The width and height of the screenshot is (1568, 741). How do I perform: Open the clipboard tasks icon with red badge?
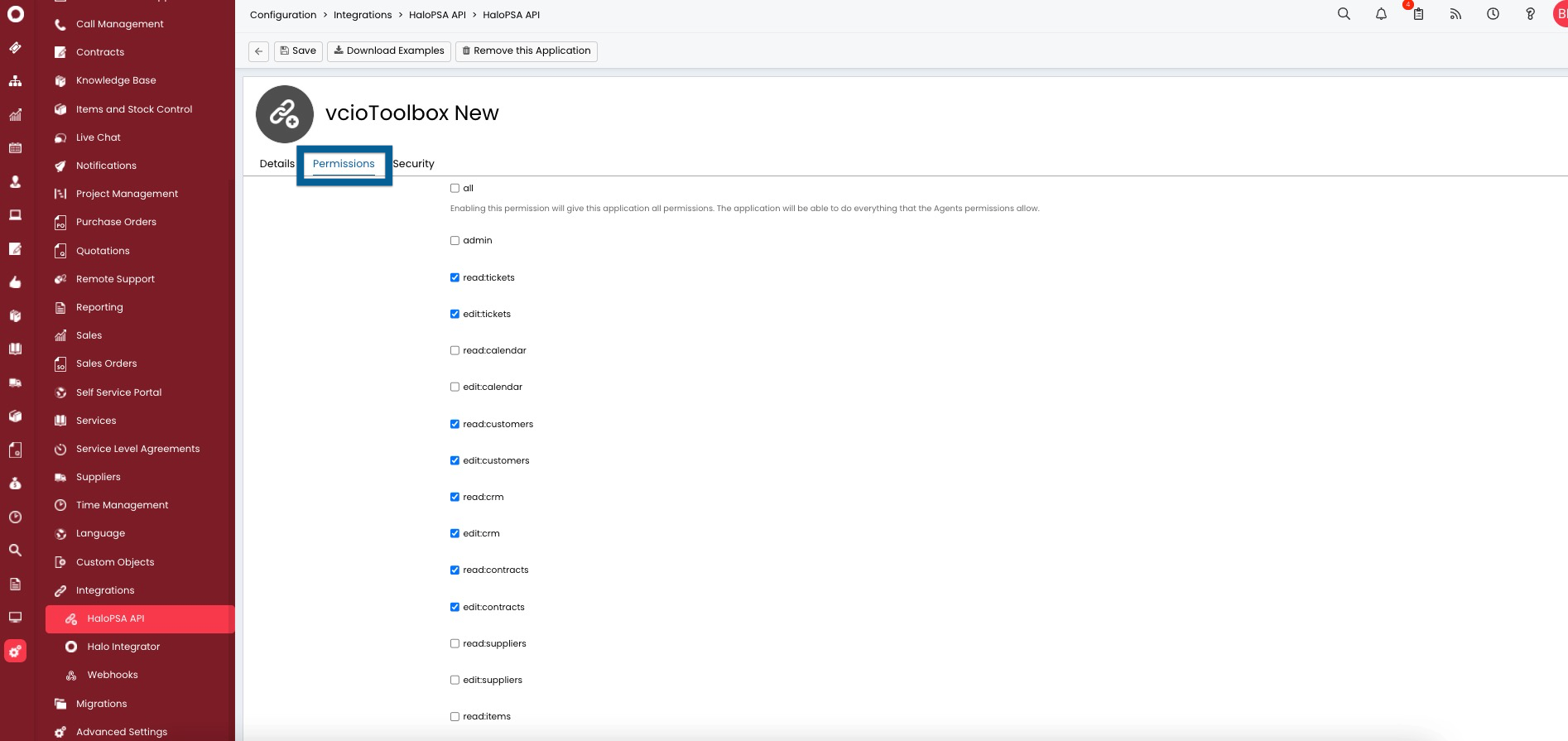tap(1418, 14)
